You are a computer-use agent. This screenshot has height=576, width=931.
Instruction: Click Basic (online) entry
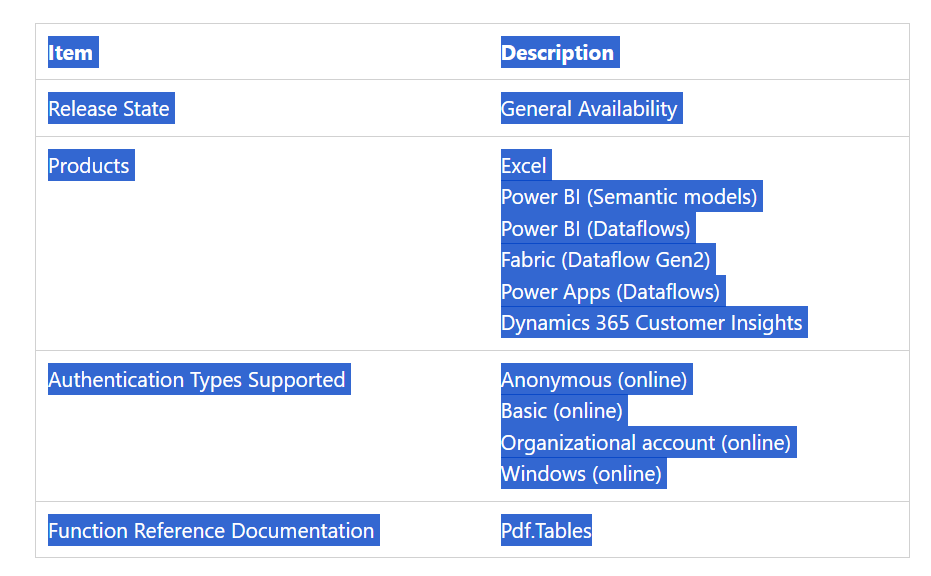point(562,411)
